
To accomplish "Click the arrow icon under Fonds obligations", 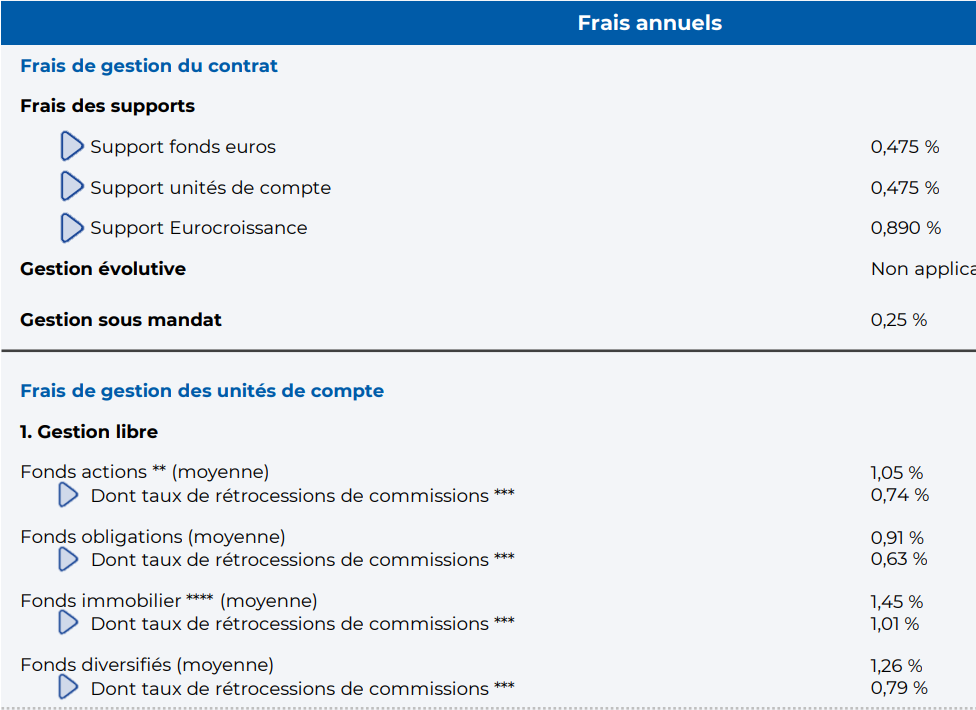I will coord(68,559).
